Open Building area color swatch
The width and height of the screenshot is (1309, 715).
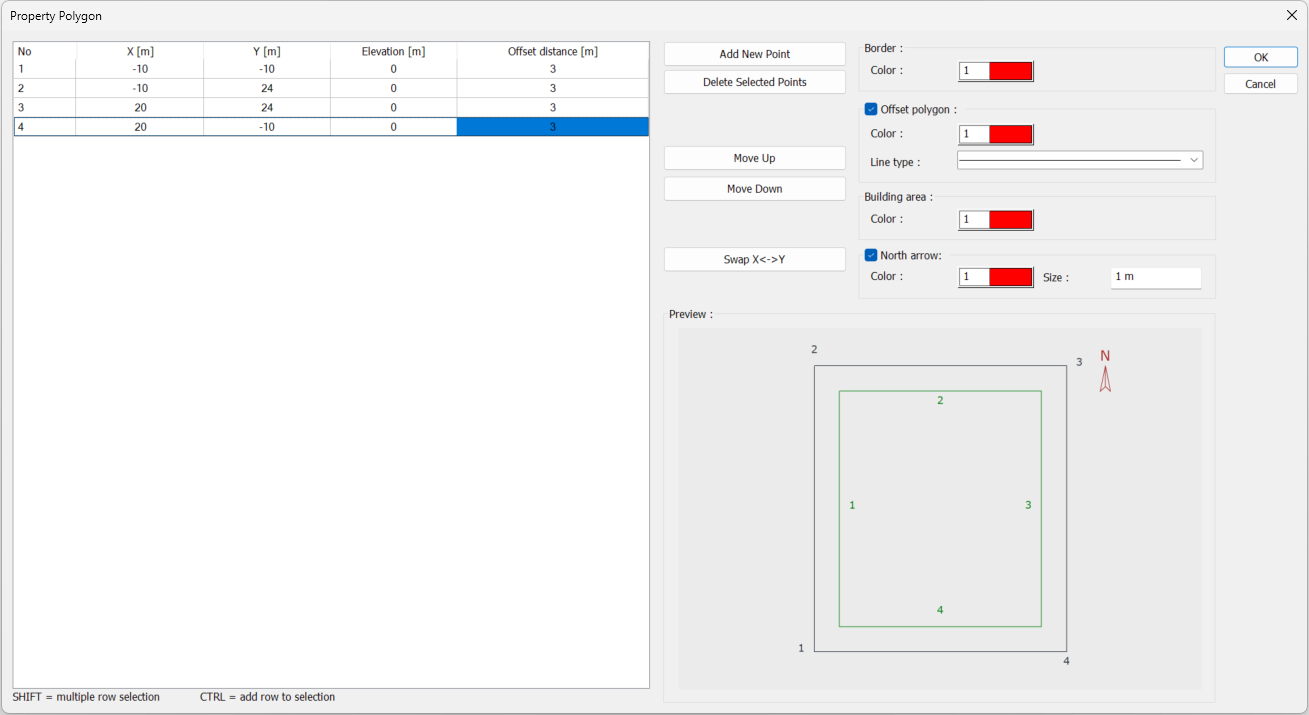pos(1010,220)
